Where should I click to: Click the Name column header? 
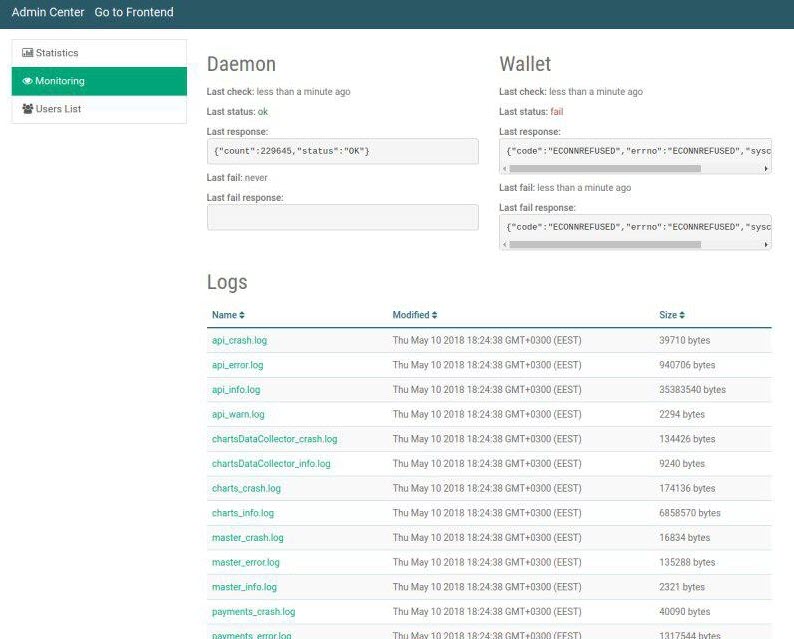tap(228, 315)
